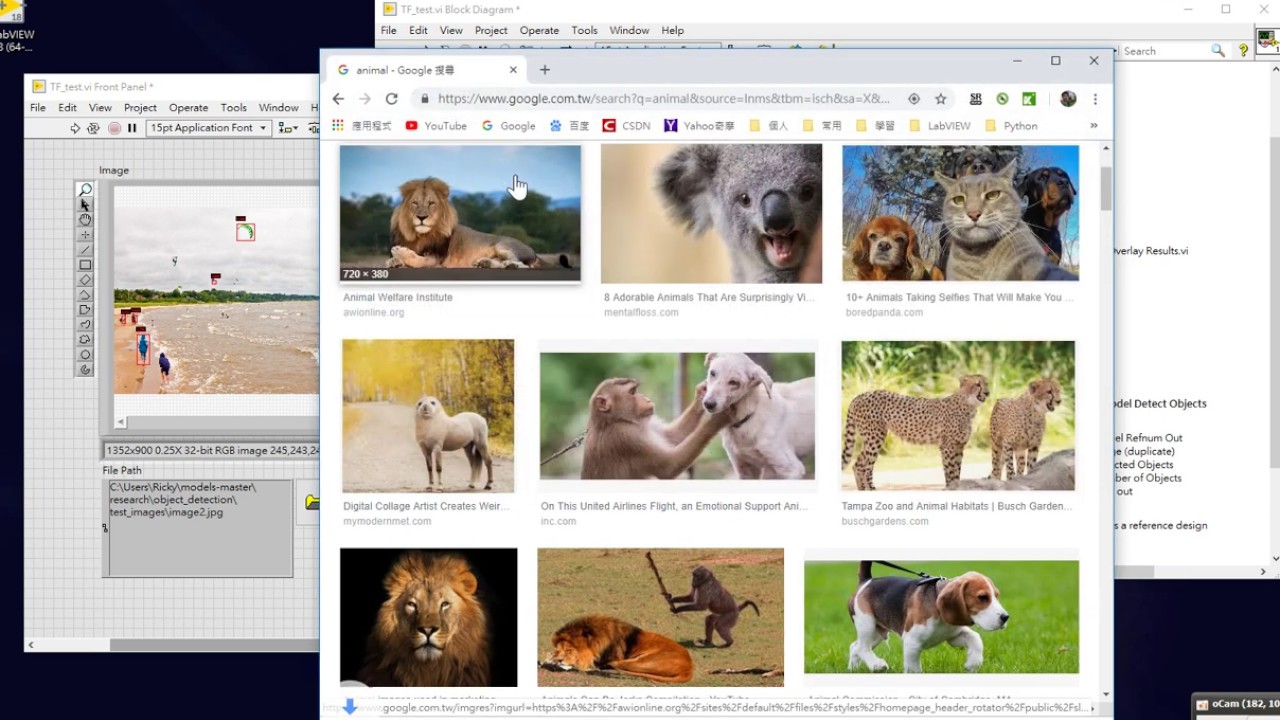Select the Rectangle ROI tool in the image palette
Image resolution: width=1280 pixels, height=720 pixels.
click(x=85, y=264)
